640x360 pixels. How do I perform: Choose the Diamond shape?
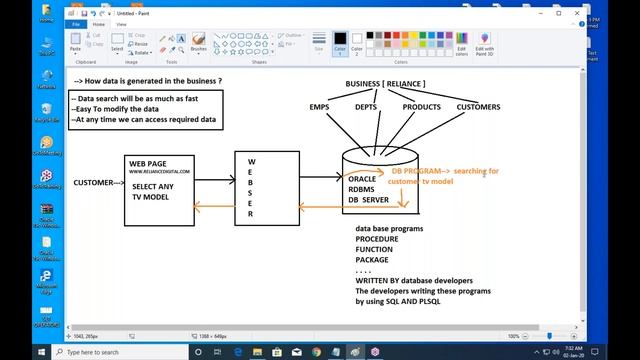click(x=225, y=44)
